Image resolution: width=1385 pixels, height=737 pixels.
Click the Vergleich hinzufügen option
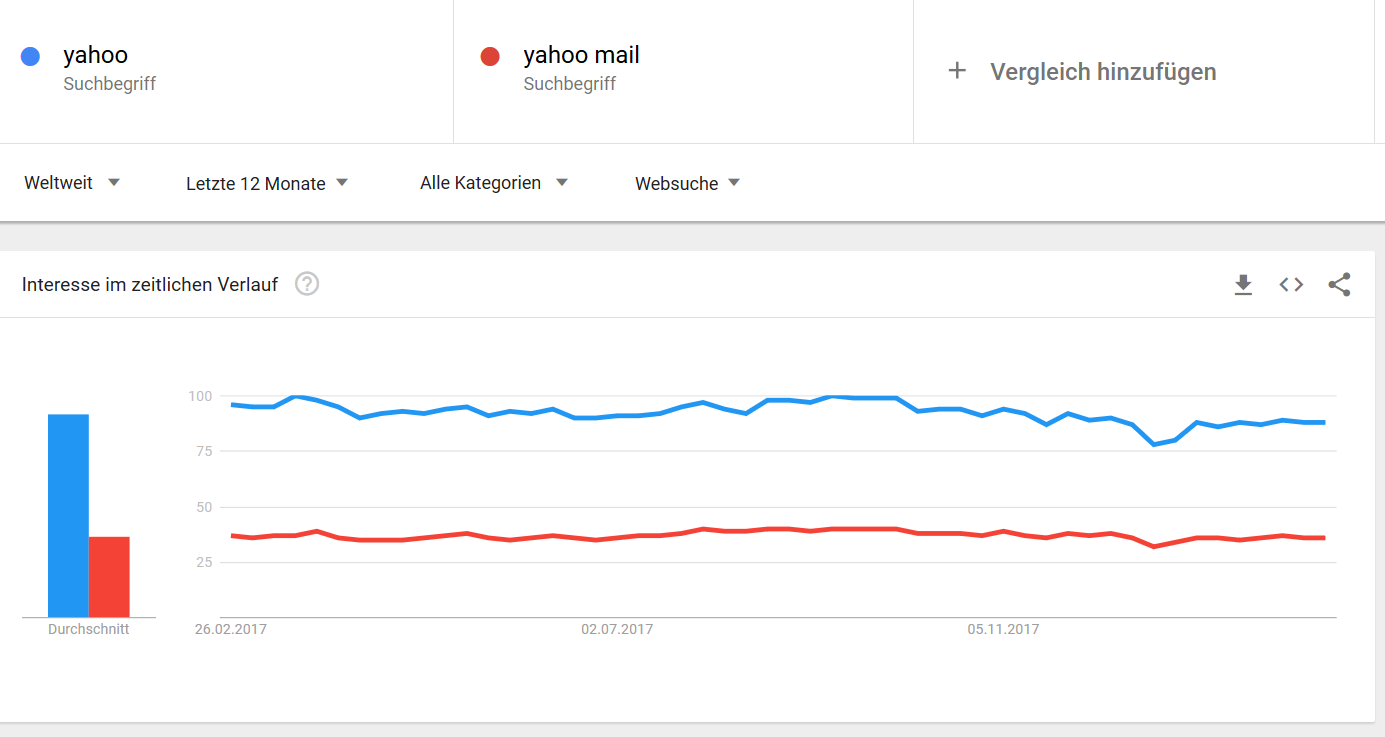(1103, 71)
